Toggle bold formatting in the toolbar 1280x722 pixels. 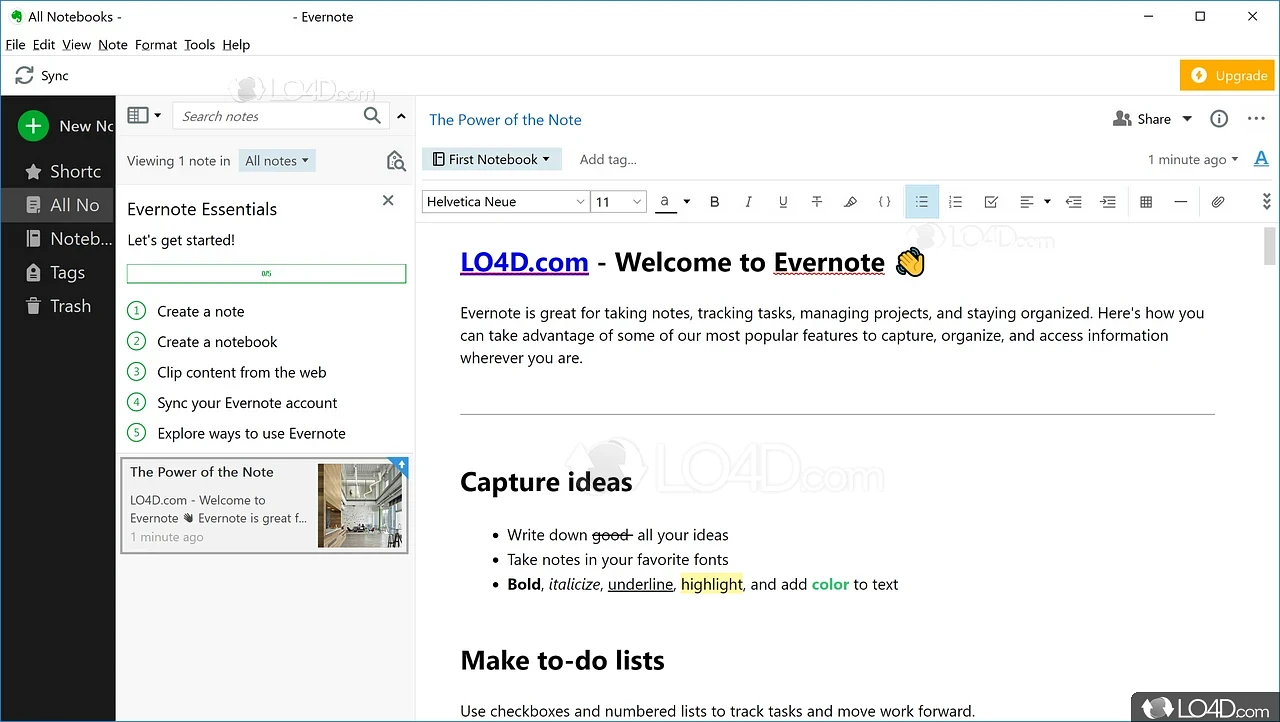click(x=714, y=202)
